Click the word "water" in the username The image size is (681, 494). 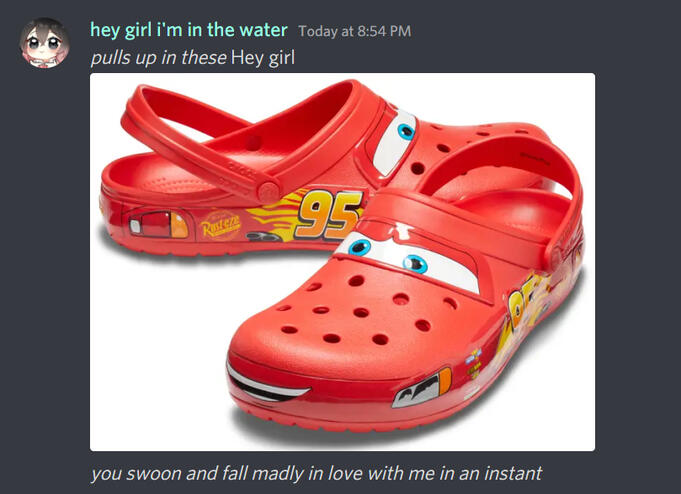263,30
